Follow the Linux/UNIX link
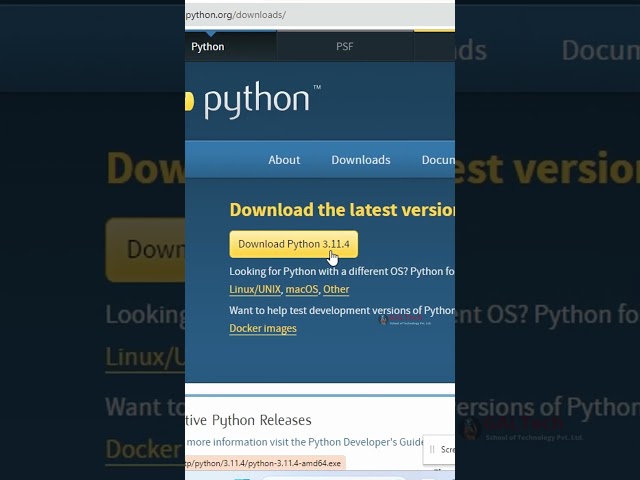Image resolution: width=640 pixels, height=480 pixels. [x=255, y=289]
